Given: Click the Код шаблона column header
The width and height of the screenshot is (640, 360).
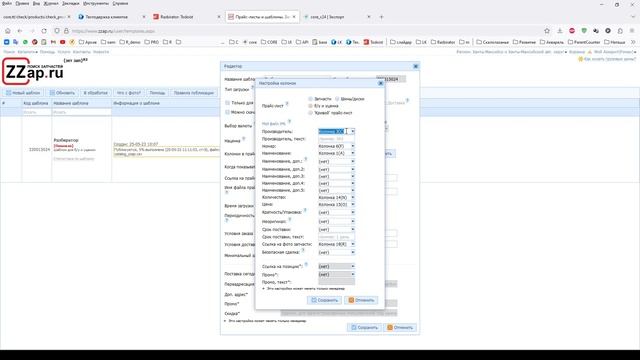Looking at the screenshot, I should coord(36,103).
